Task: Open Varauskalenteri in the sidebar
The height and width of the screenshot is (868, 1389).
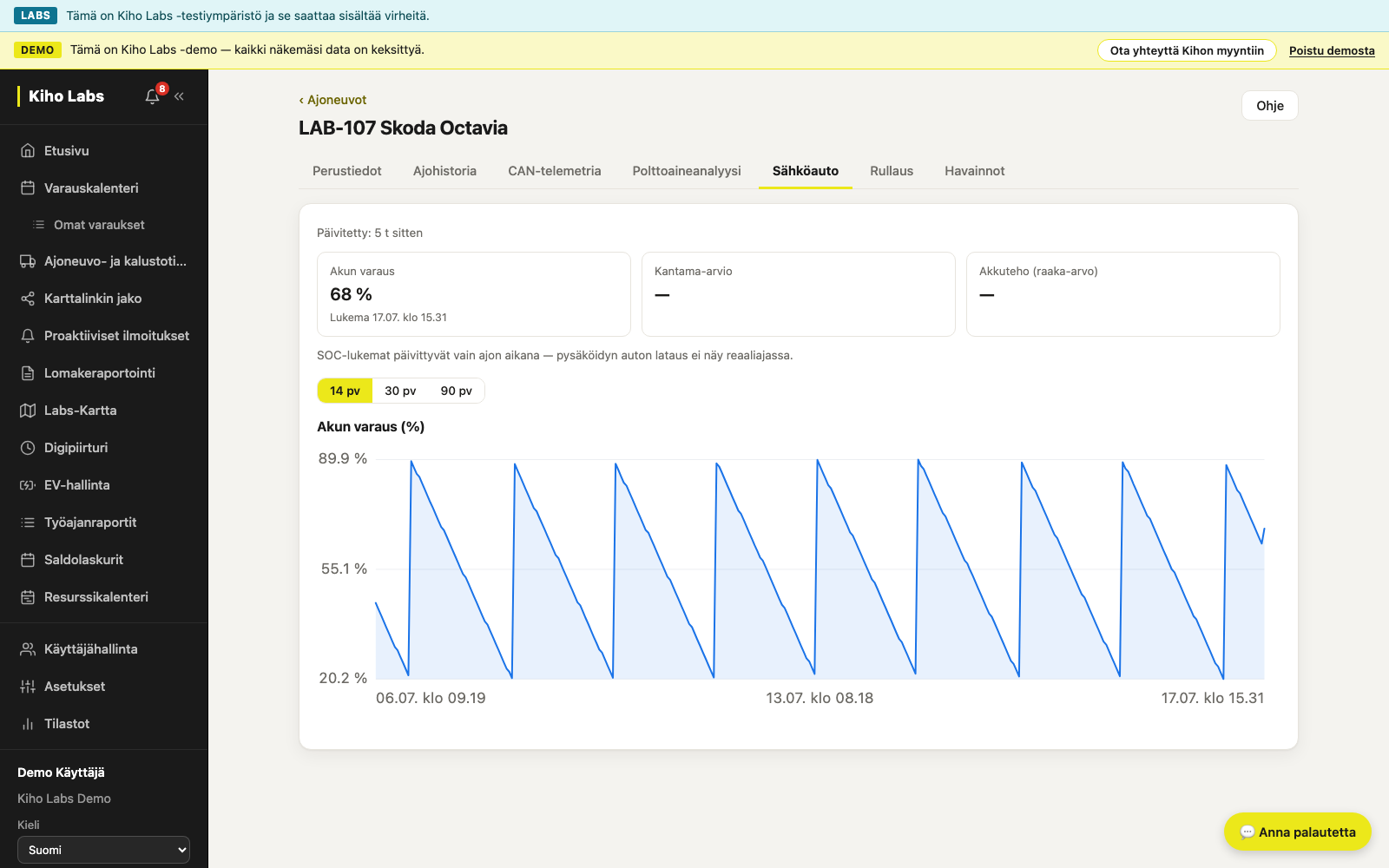Action: [104, 188]
